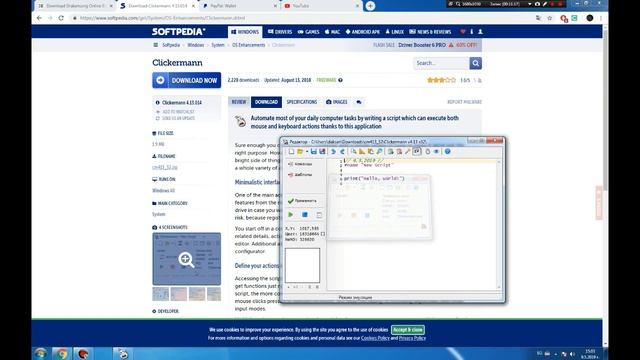
Task: Open the hamburger menu beside the Softpedia breadcrumb
Action: 156,45
